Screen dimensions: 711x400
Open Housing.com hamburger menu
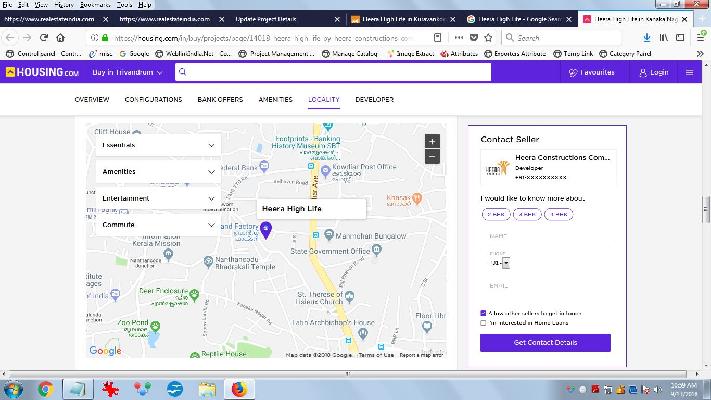689,73
